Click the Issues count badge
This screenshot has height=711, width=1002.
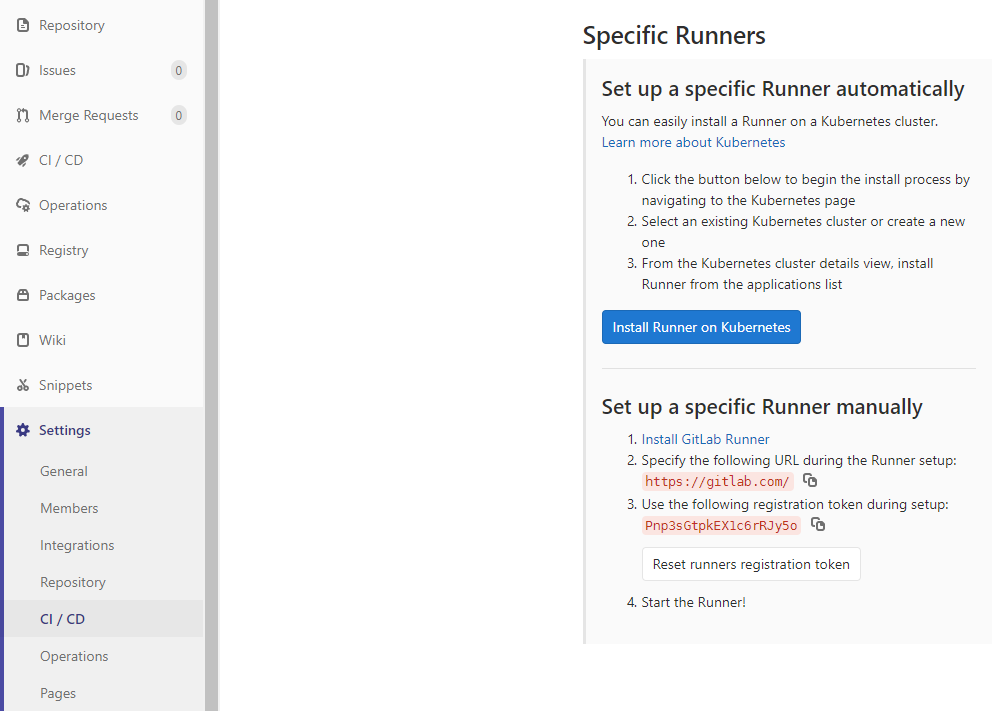tap(179, 70)
